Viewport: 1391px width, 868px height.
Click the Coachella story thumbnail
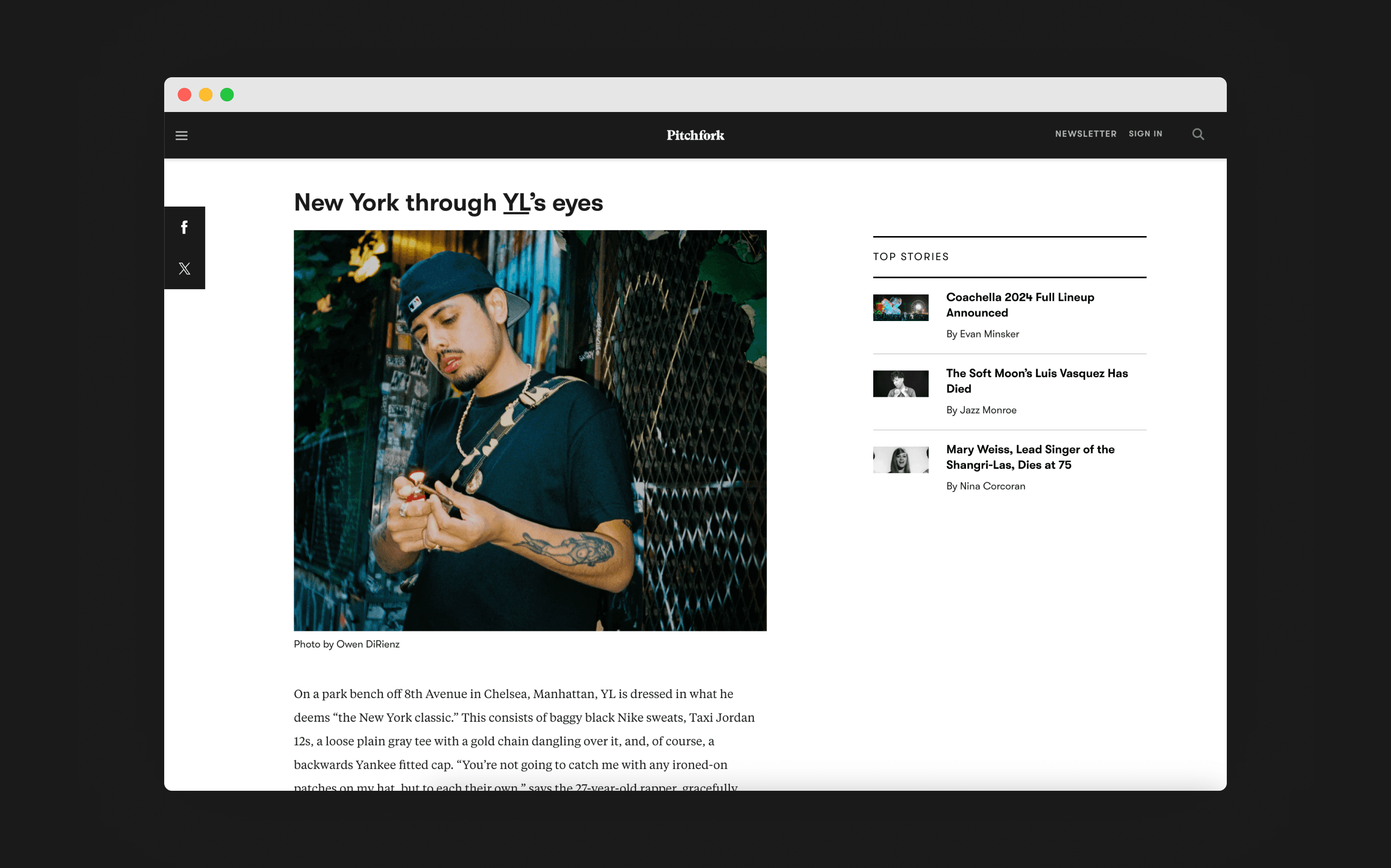tap(901, 308)
